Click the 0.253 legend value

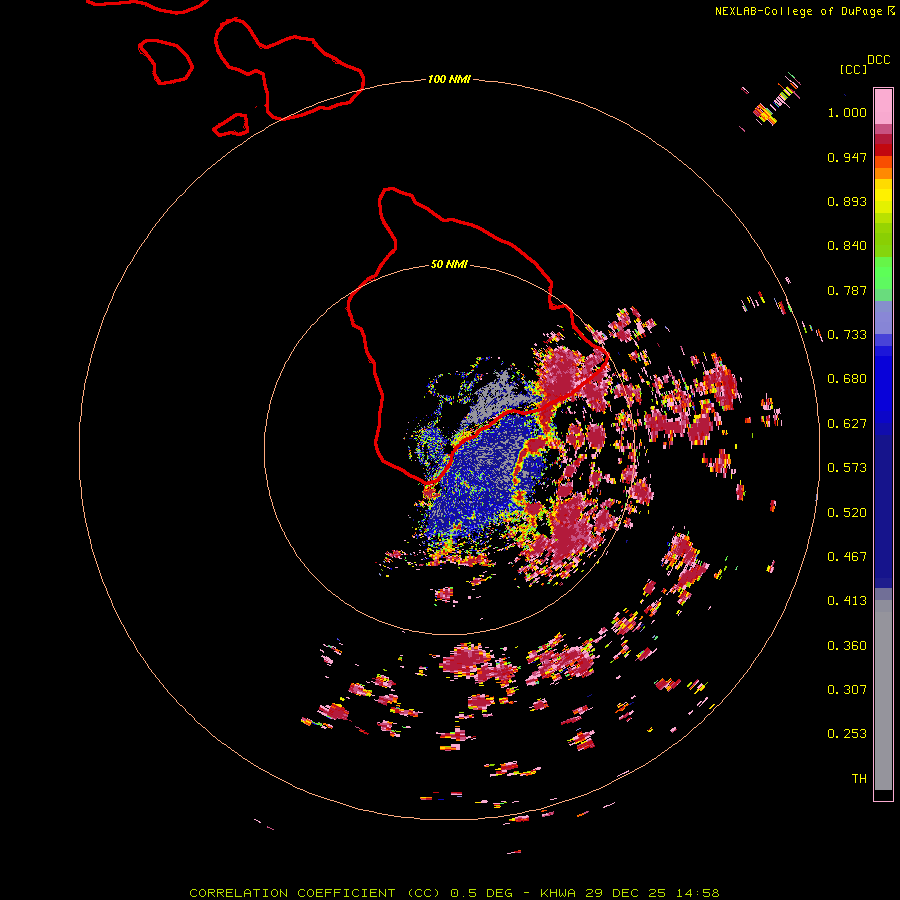pos(847,734)
